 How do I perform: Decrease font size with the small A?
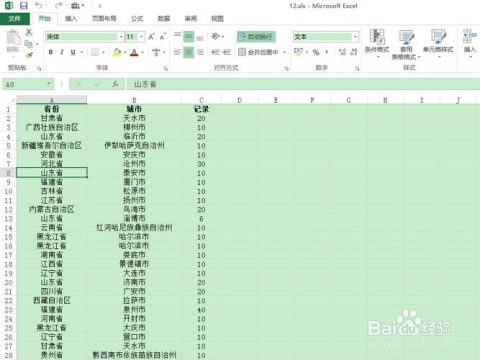coord(162,37)
